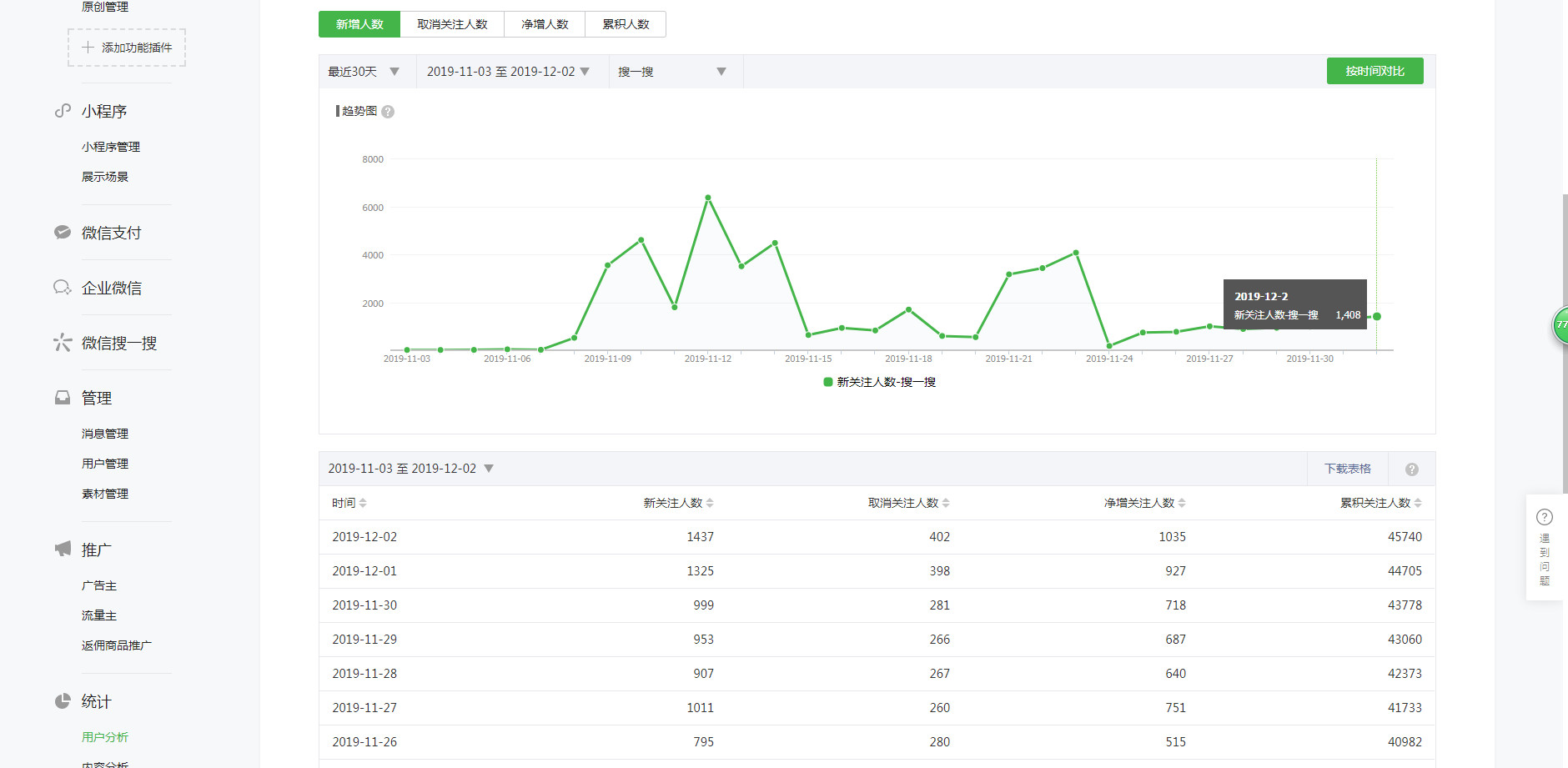This screenshot has width=1568, height=768.
Task: Click the 添加功能插件 box
Action: [127, 48]
